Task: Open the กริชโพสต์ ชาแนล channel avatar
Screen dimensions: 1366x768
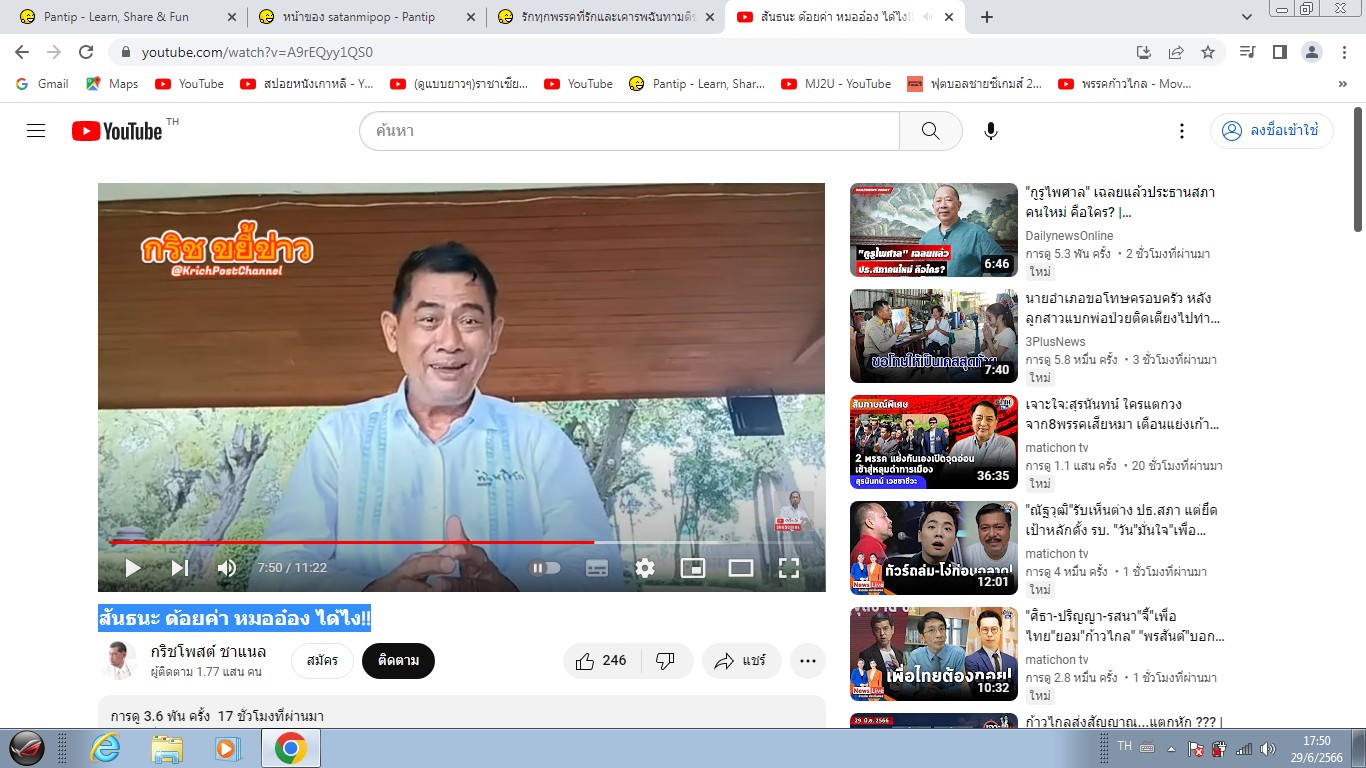Action: [x=118, y=660]
